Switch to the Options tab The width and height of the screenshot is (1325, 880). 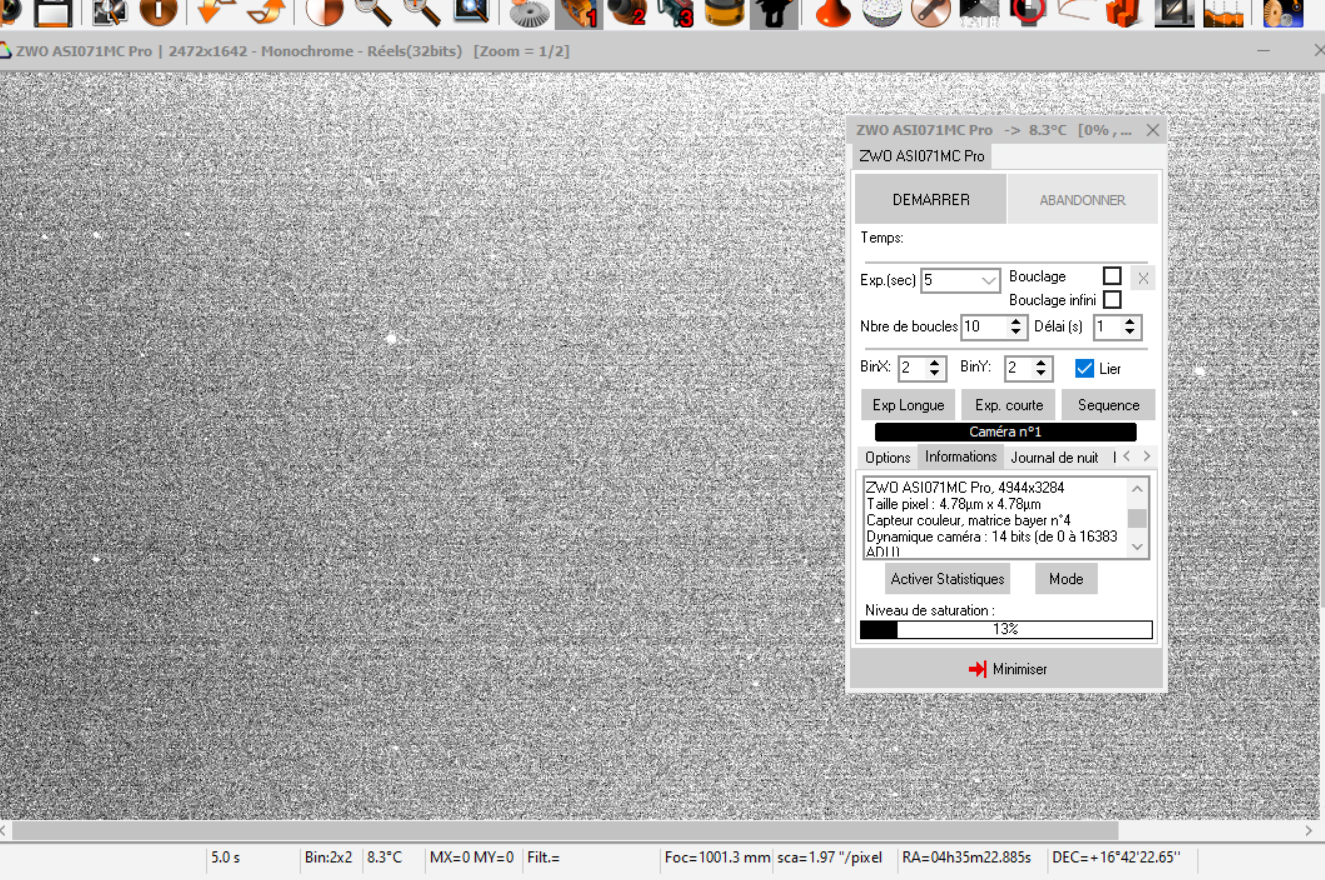click(x=887, y=457)
